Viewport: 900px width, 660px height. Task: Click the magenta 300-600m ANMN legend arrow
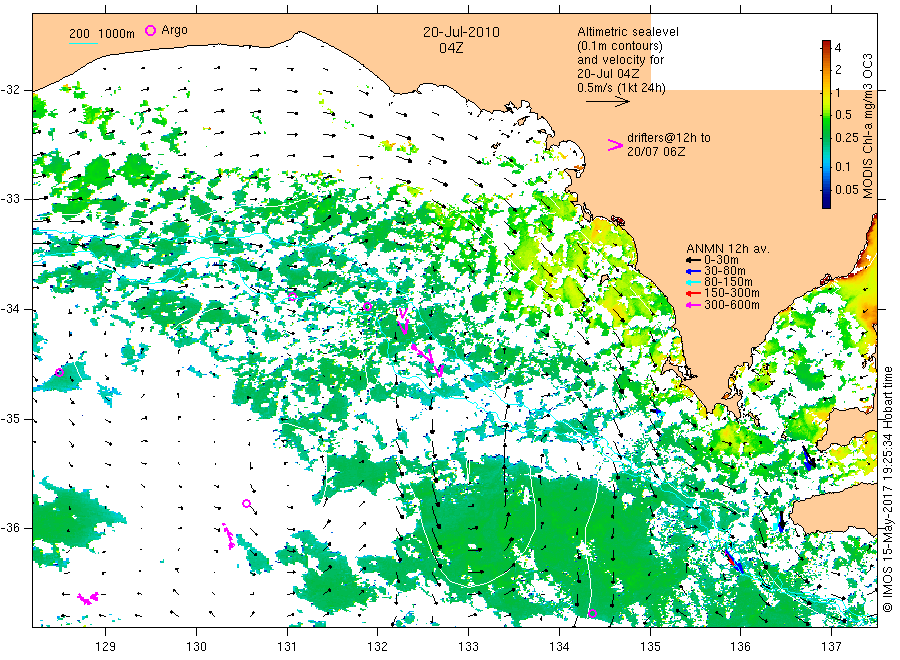[693, 305]
